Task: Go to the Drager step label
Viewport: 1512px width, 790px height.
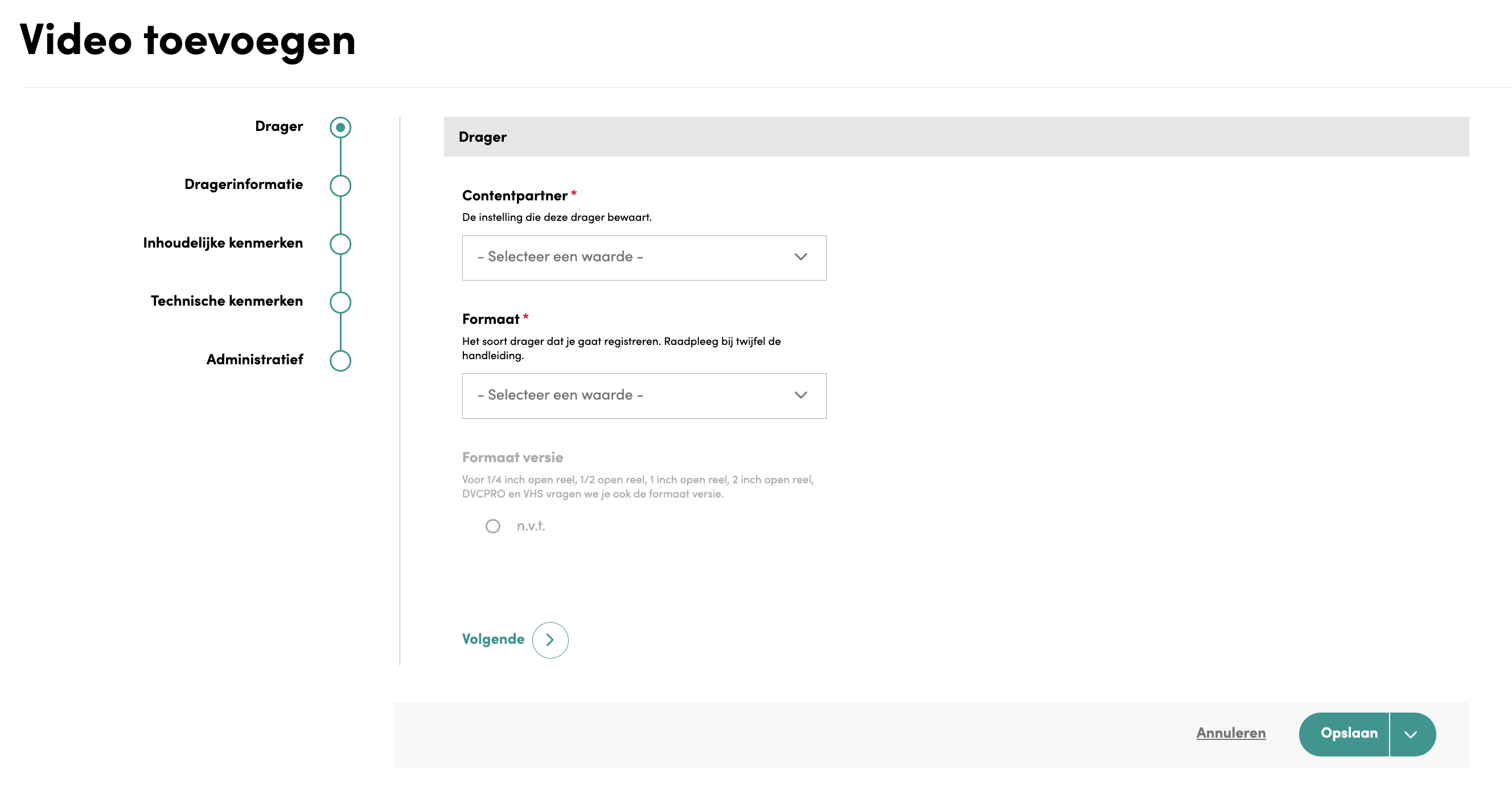Action: (279, 126)
